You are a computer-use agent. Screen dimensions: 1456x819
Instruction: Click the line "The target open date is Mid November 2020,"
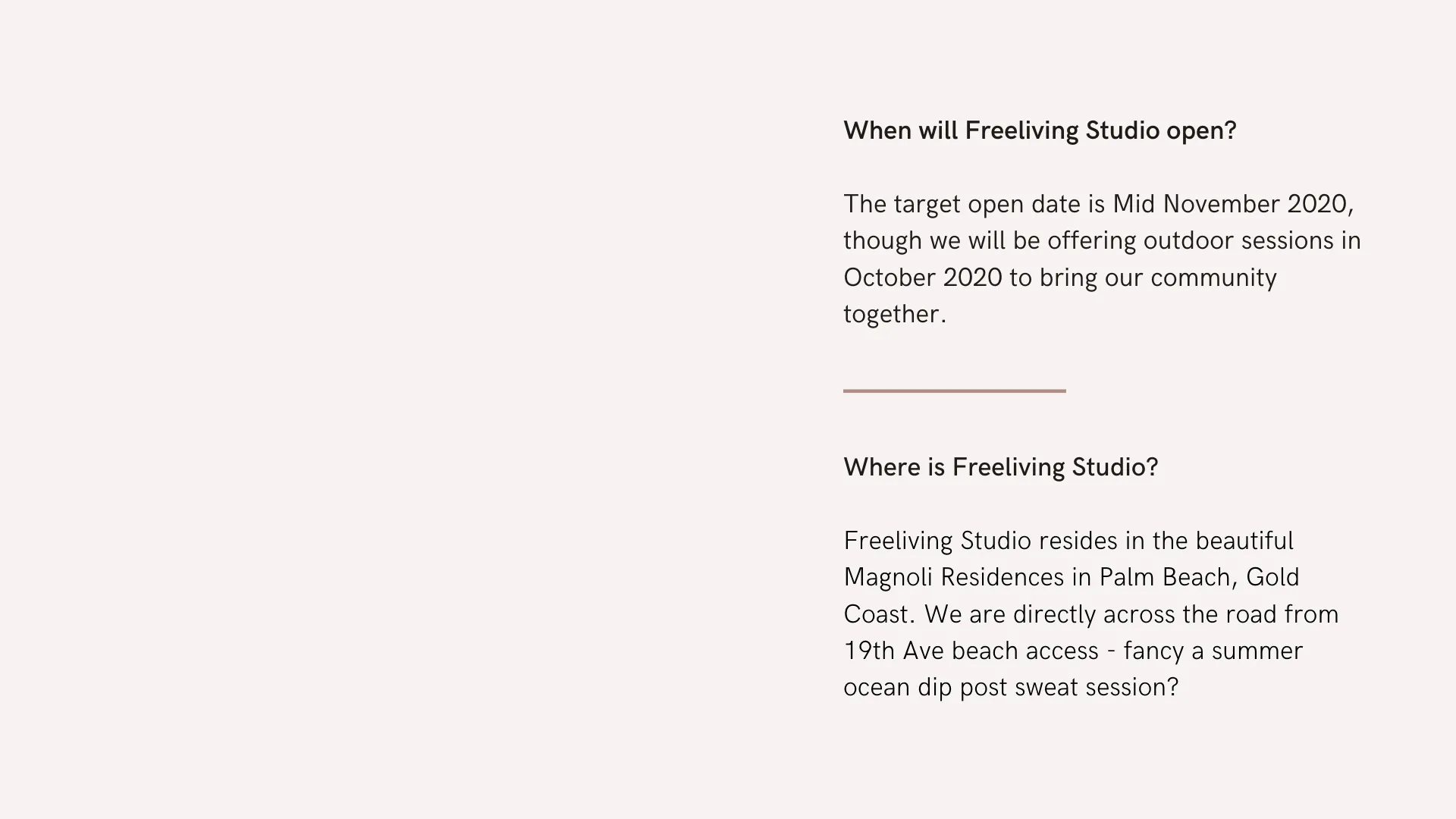coord(1099,205)
